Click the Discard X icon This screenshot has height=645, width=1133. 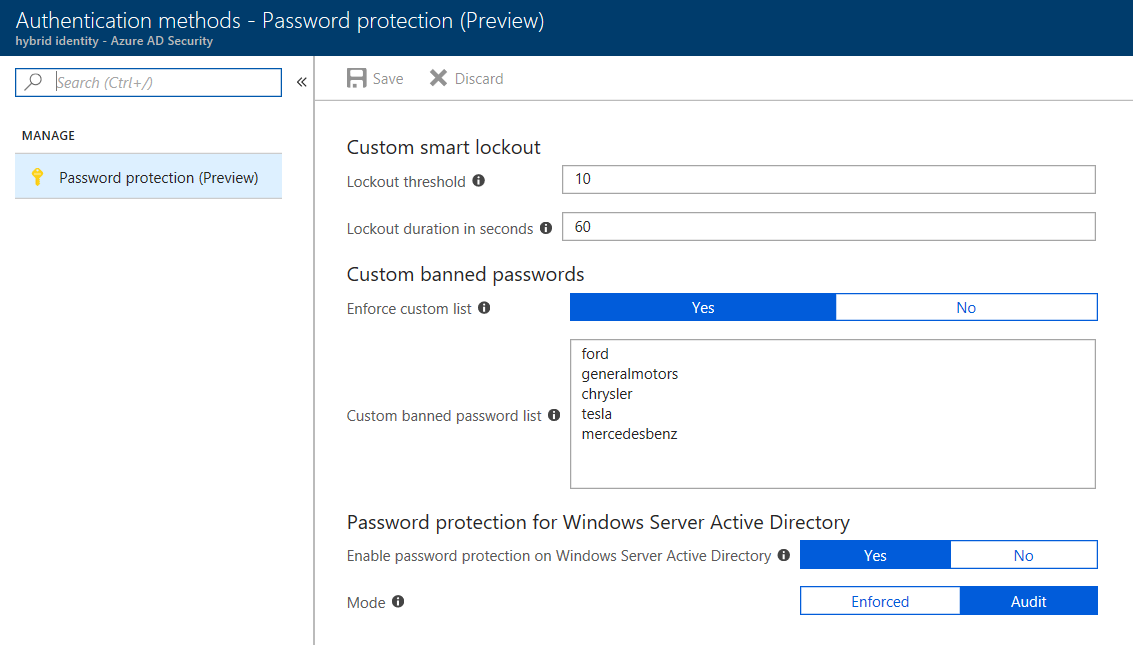pos(438,78)
